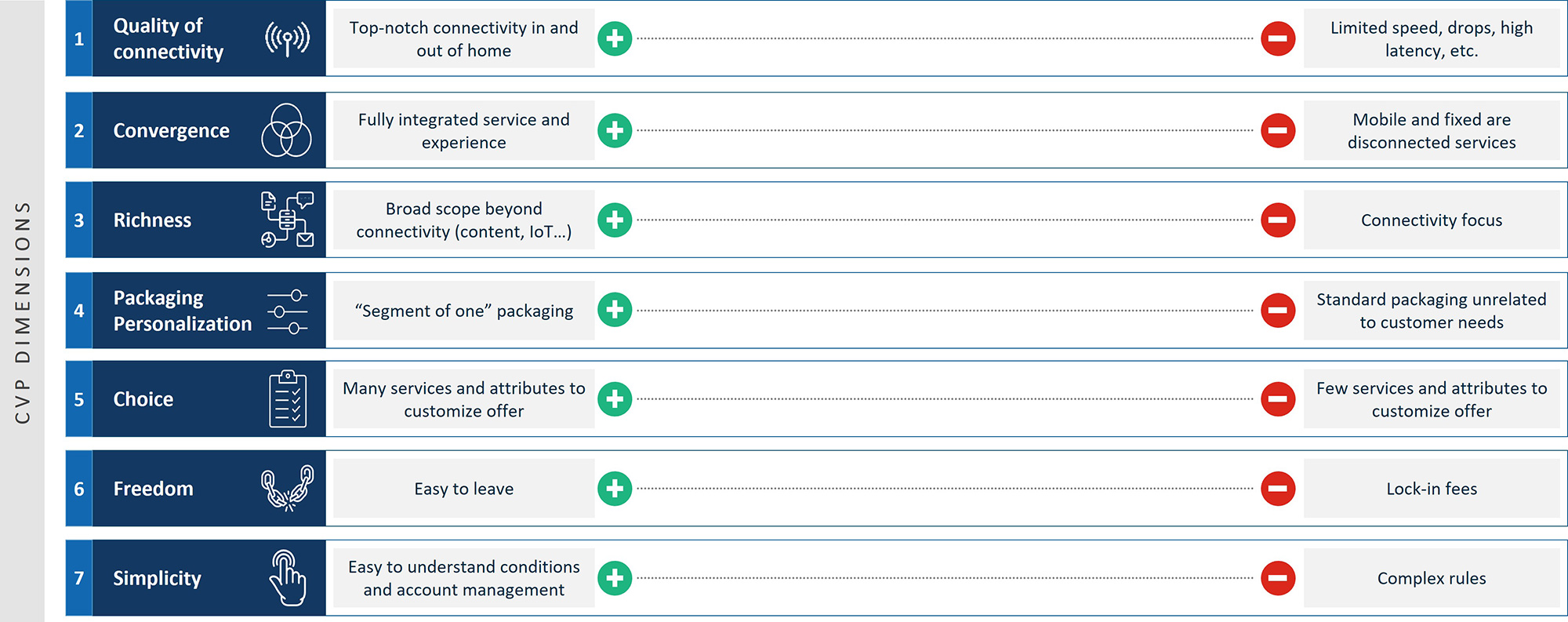1568x622 pixels.
Task: Click the antenna signal icon for connectivity
Action: pos(287,38)
